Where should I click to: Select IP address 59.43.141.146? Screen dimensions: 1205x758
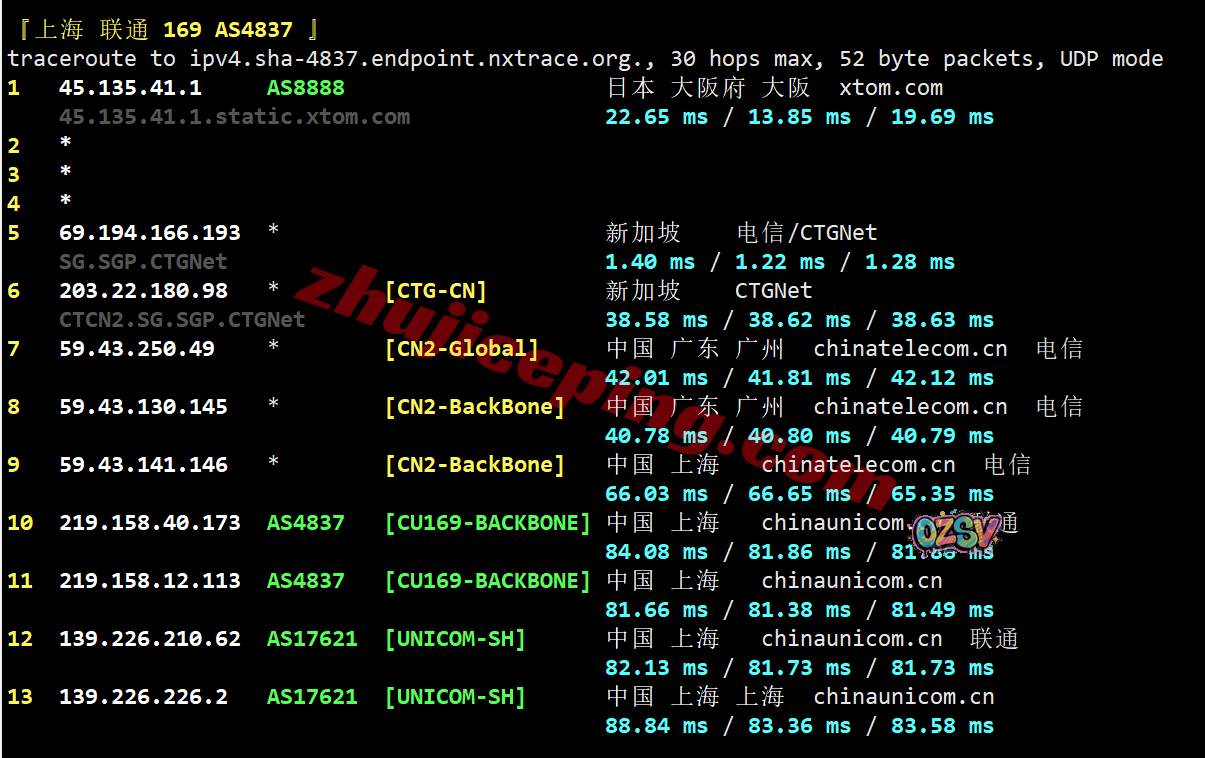click(x=143, y=465)
